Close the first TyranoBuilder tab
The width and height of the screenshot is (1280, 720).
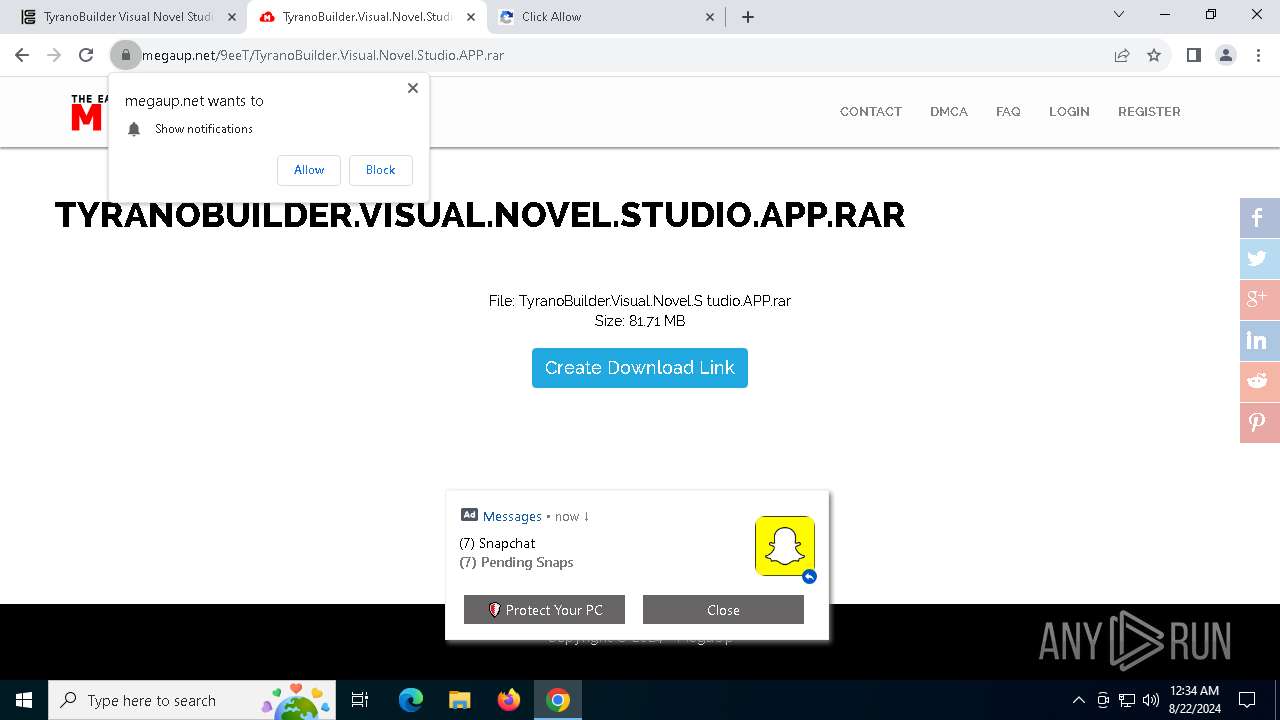(232, 17)
